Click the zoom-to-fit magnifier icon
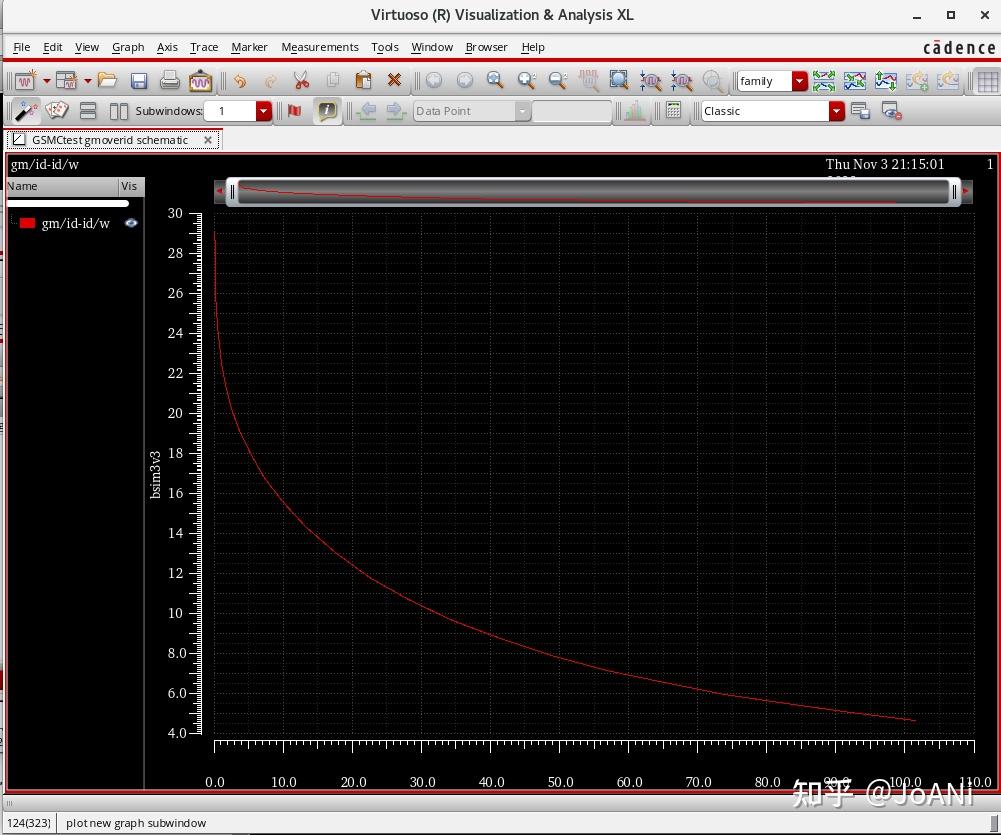Image resolution: width=1001 pixels, height=835 pixels. pos(619,81)
